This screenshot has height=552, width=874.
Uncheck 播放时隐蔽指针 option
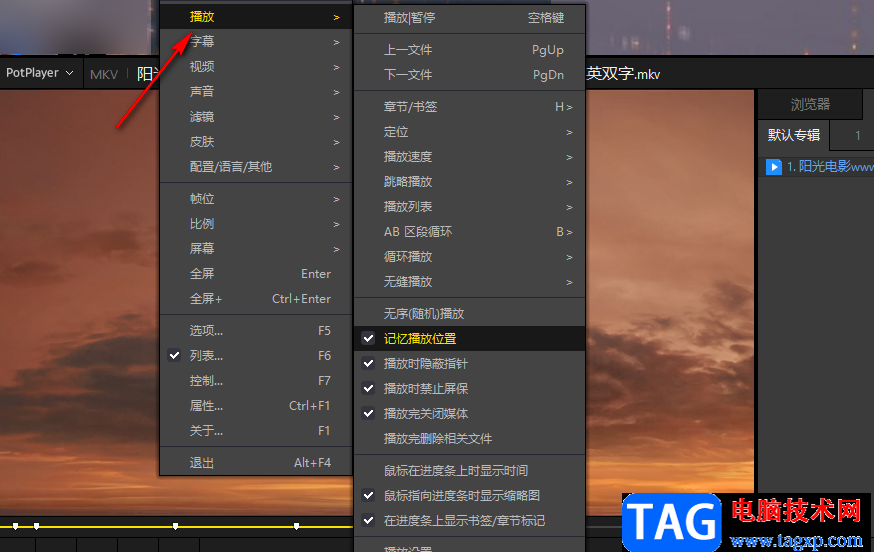click(x=469, y=364)
